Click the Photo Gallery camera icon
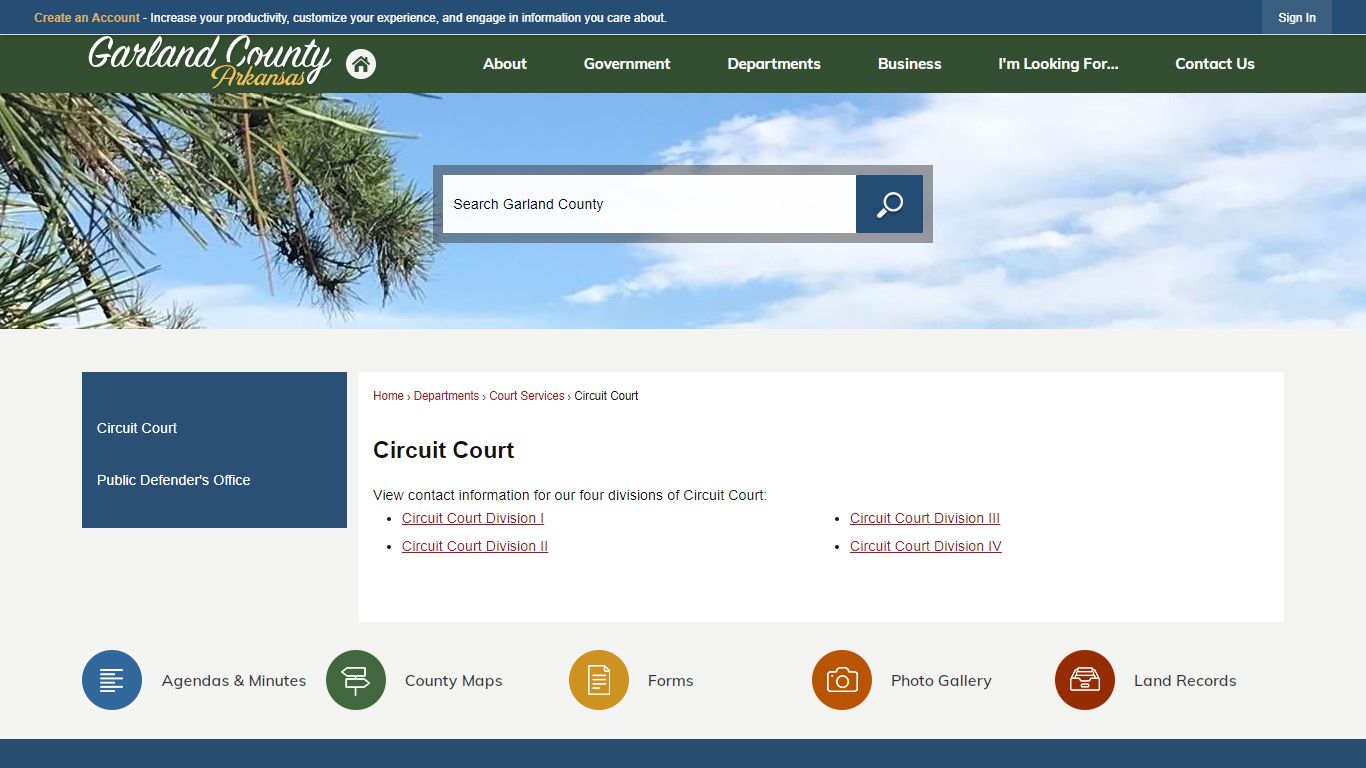 click(x=842, y=680)
